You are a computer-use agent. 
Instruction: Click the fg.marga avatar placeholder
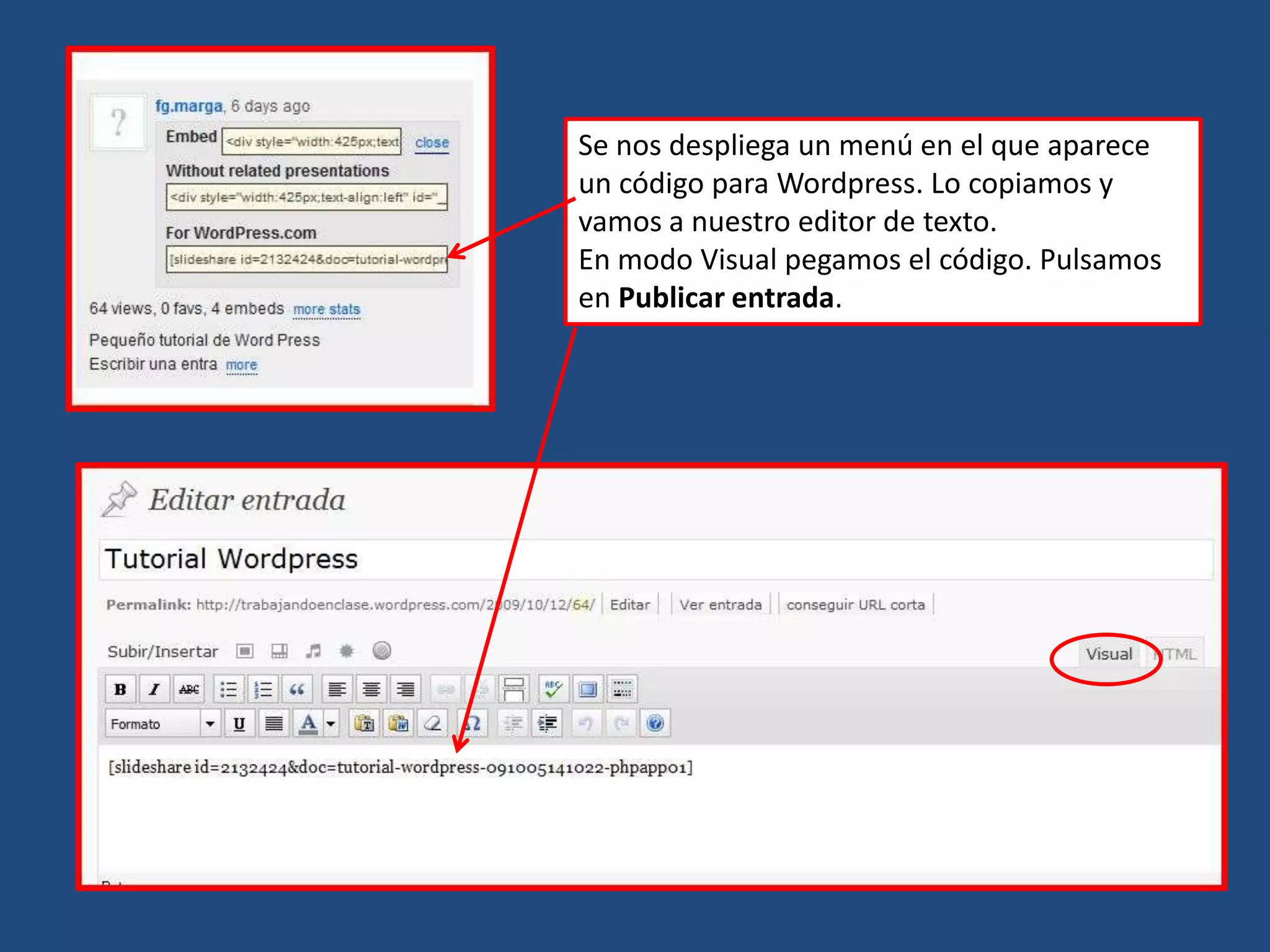coord(118,121)
